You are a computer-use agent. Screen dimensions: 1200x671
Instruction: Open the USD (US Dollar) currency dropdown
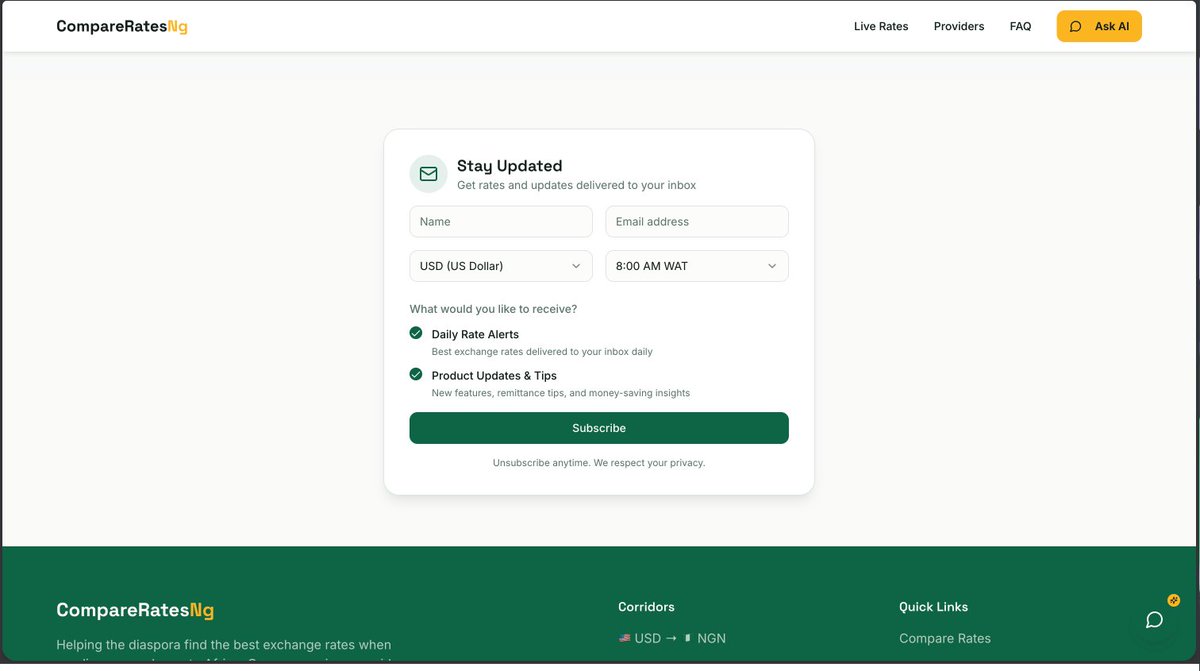pos(501,266)
